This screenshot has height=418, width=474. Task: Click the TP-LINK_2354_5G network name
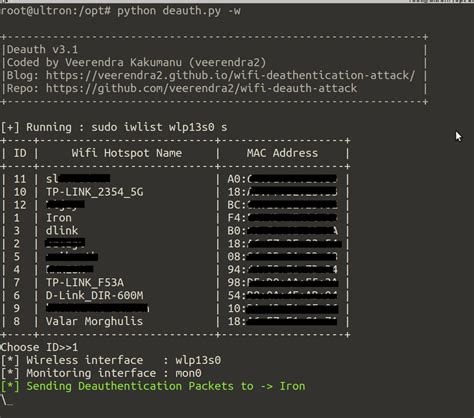[x=95, y=192]
